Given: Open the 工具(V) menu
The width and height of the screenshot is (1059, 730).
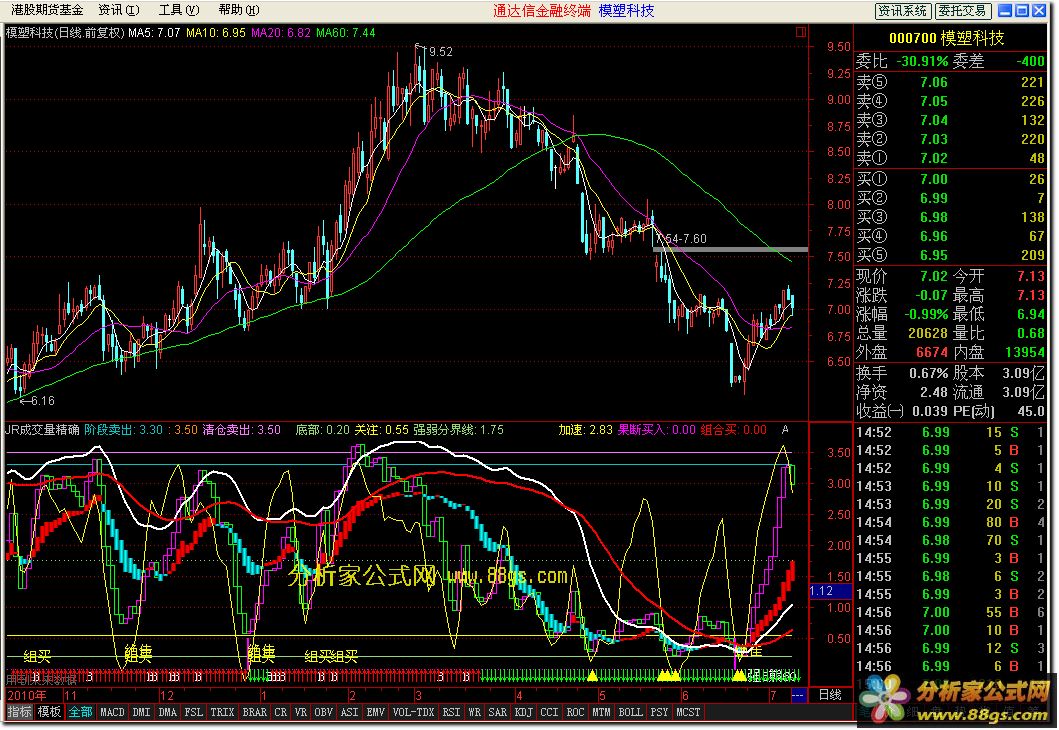Looking at the screenshot, I should click(x=178, y=9).
